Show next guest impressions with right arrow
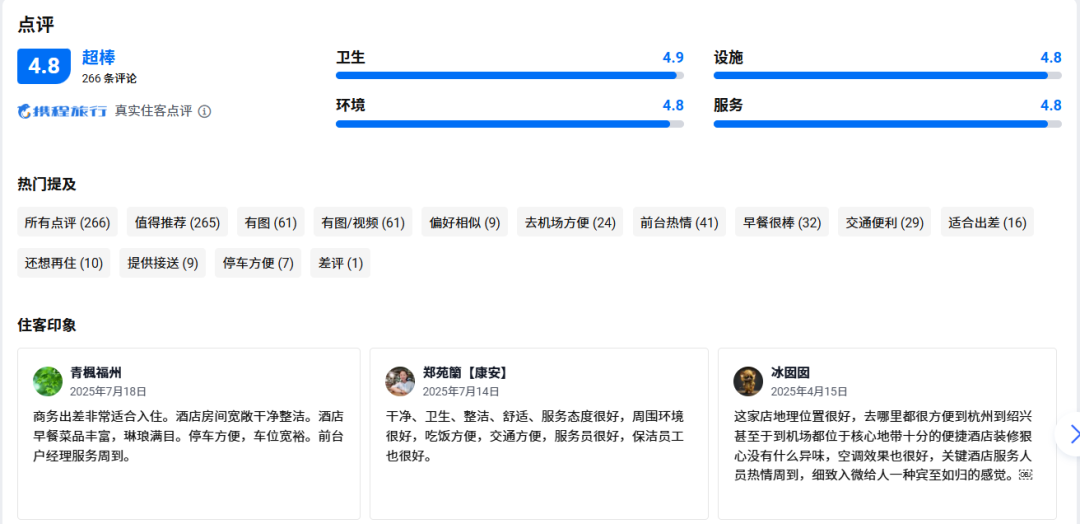The width and height of the screenshot is (1080, 524). pos(1073,434)
